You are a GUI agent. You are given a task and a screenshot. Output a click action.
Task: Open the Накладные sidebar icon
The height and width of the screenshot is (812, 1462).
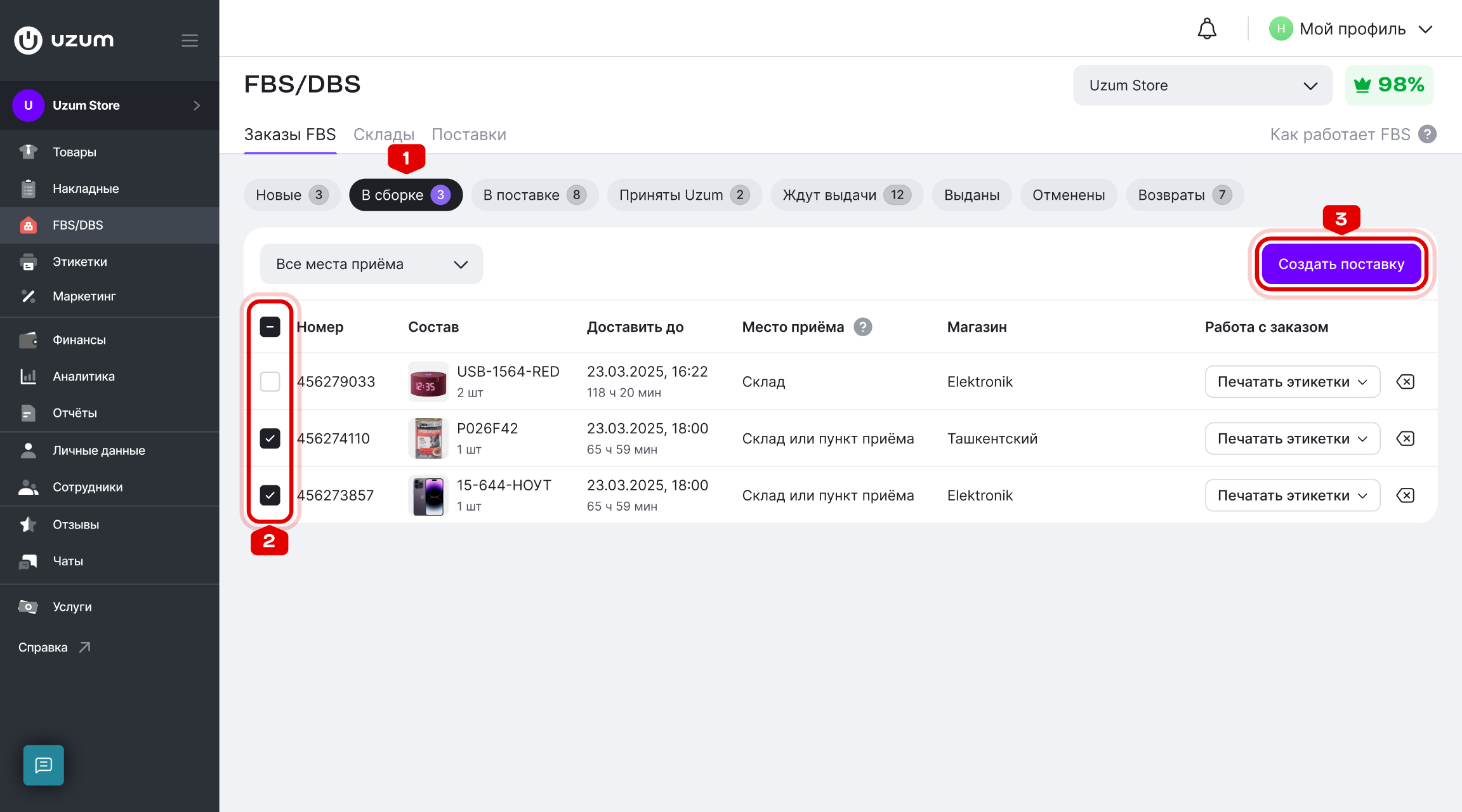pos(28,188)
